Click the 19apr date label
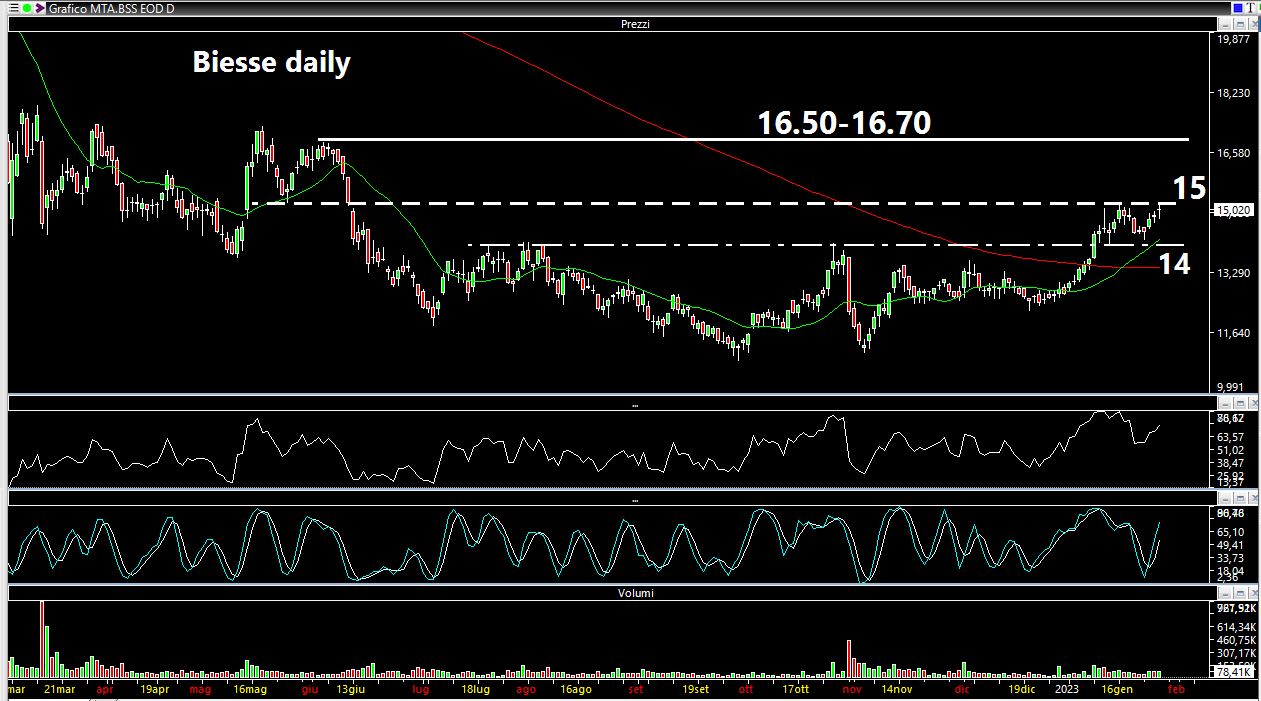The height and width of the screenshot is (701, 1261). pos(153,690)
